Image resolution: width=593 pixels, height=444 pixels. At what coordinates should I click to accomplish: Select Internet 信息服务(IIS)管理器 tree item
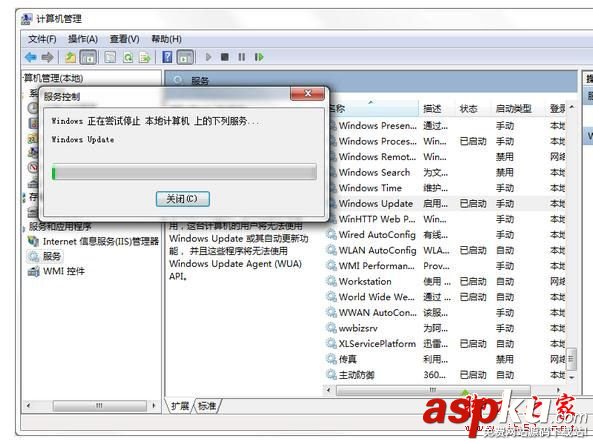(x=93, y=241)
